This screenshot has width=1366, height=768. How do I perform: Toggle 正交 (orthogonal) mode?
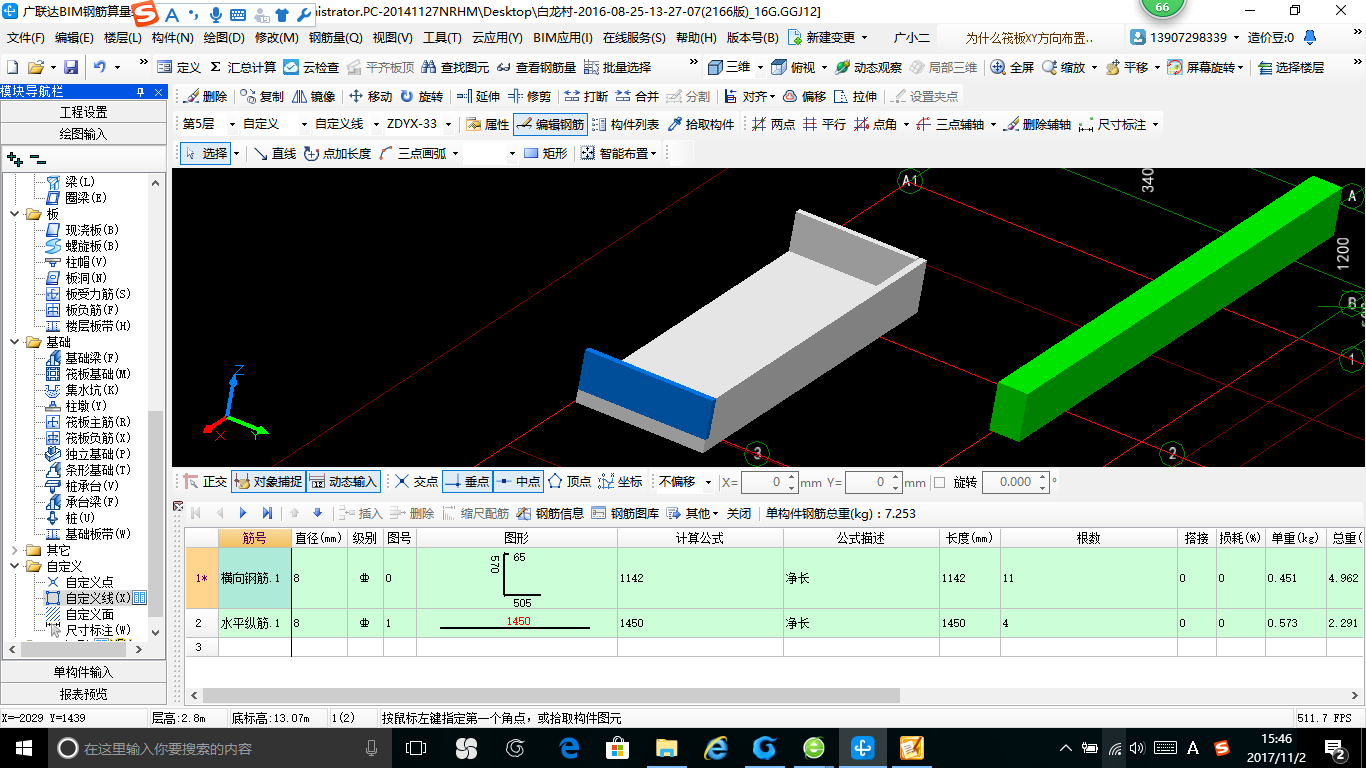205,482
